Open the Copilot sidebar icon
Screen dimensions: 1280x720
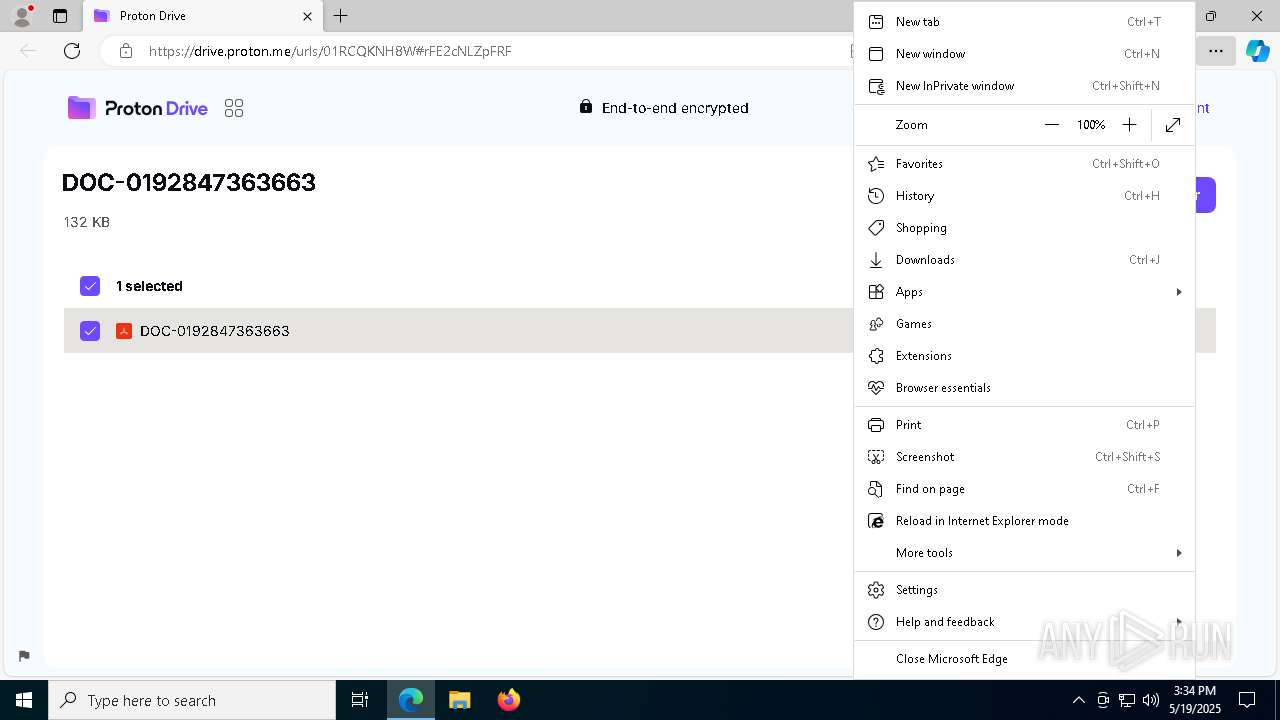1257,51
